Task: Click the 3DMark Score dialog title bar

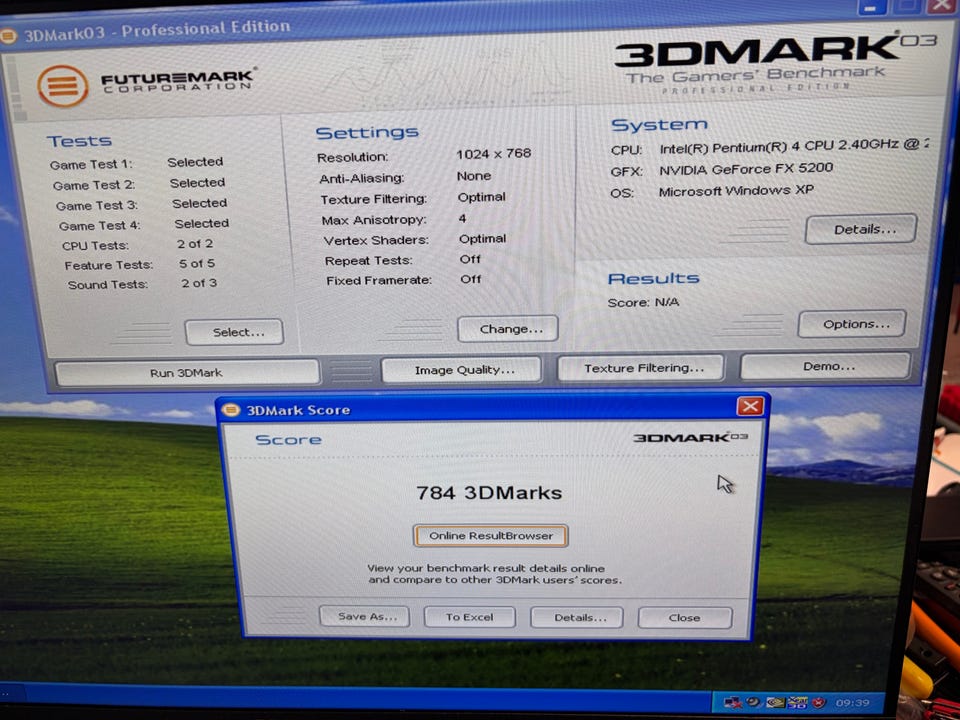Action: 493,408
